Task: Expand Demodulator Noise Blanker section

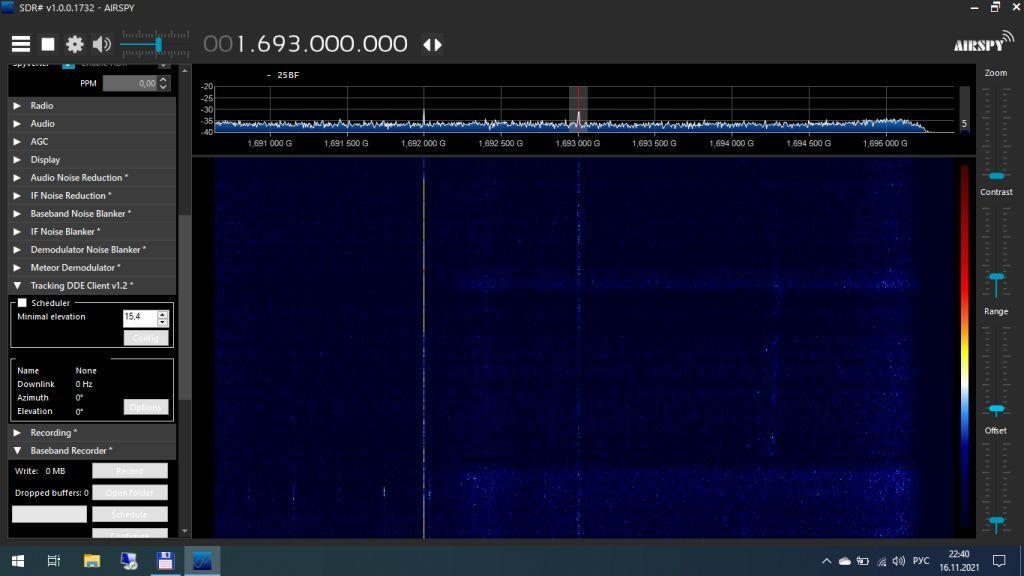Action: 92,249
